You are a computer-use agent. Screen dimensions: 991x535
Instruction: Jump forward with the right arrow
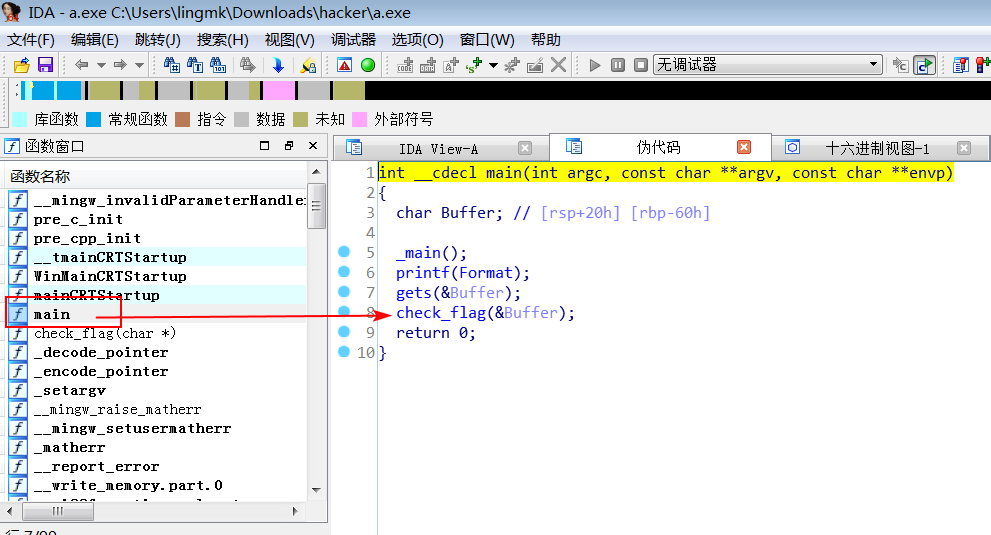120,65
